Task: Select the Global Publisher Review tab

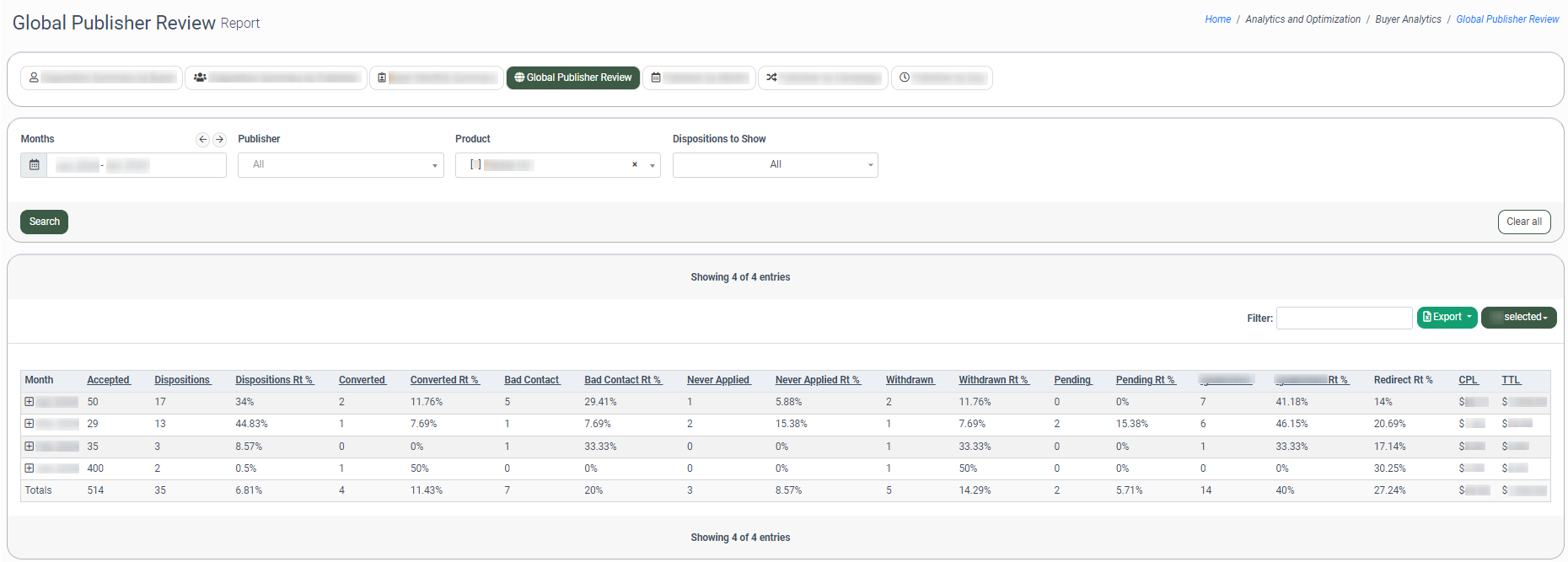Action: [x=573, y=78]
